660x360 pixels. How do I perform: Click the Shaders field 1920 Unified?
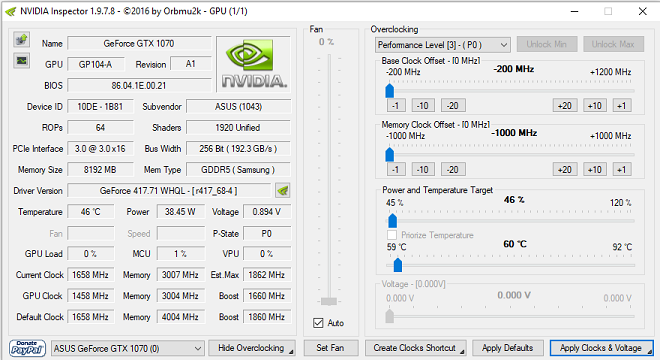[239, 128]
